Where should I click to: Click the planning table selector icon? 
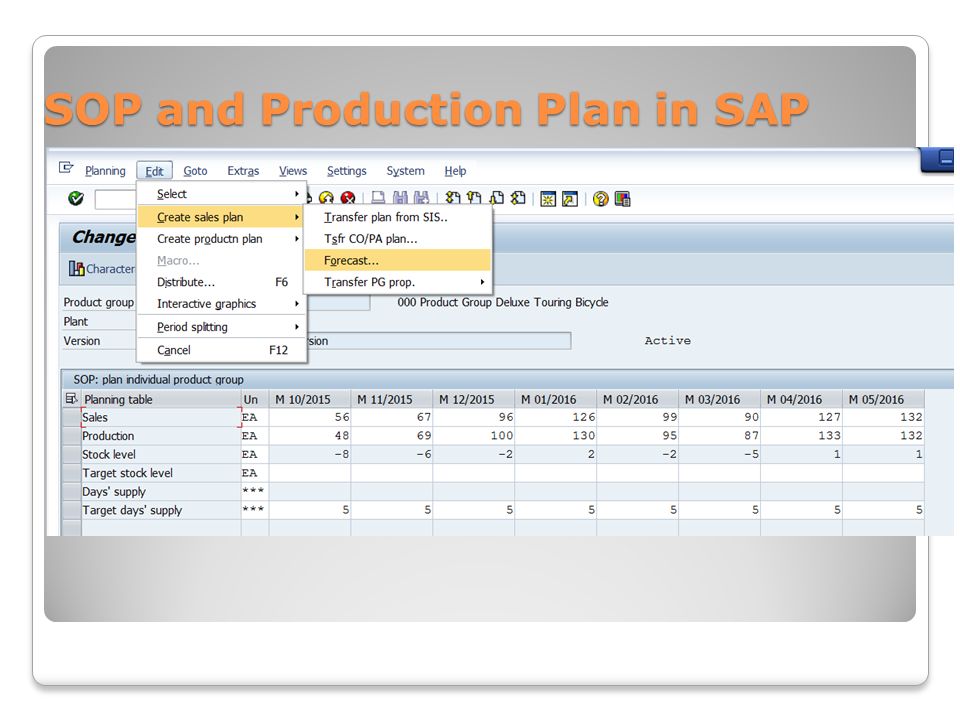click(71, 399)
